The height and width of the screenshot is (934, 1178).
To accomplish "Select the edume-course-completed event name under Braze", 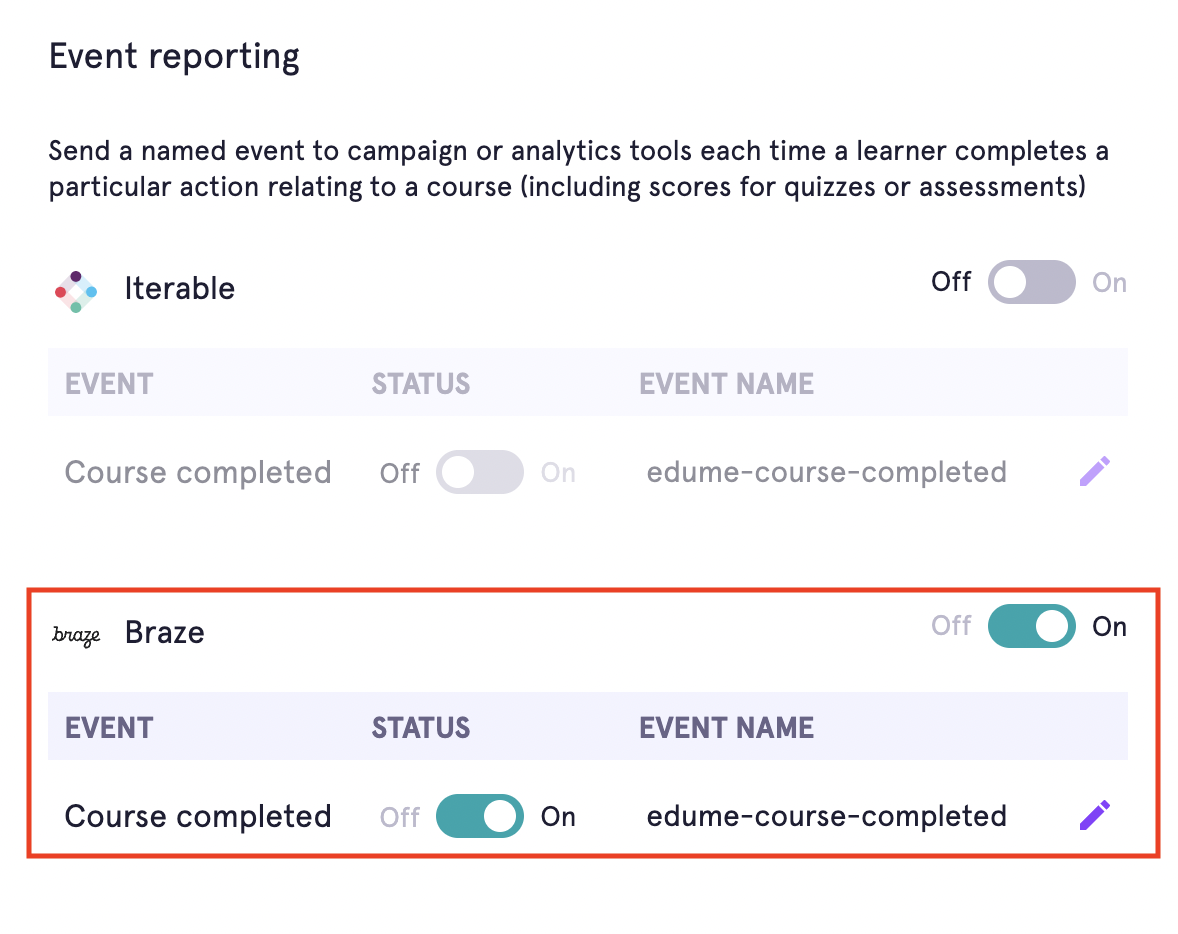I will click(826, 816).
